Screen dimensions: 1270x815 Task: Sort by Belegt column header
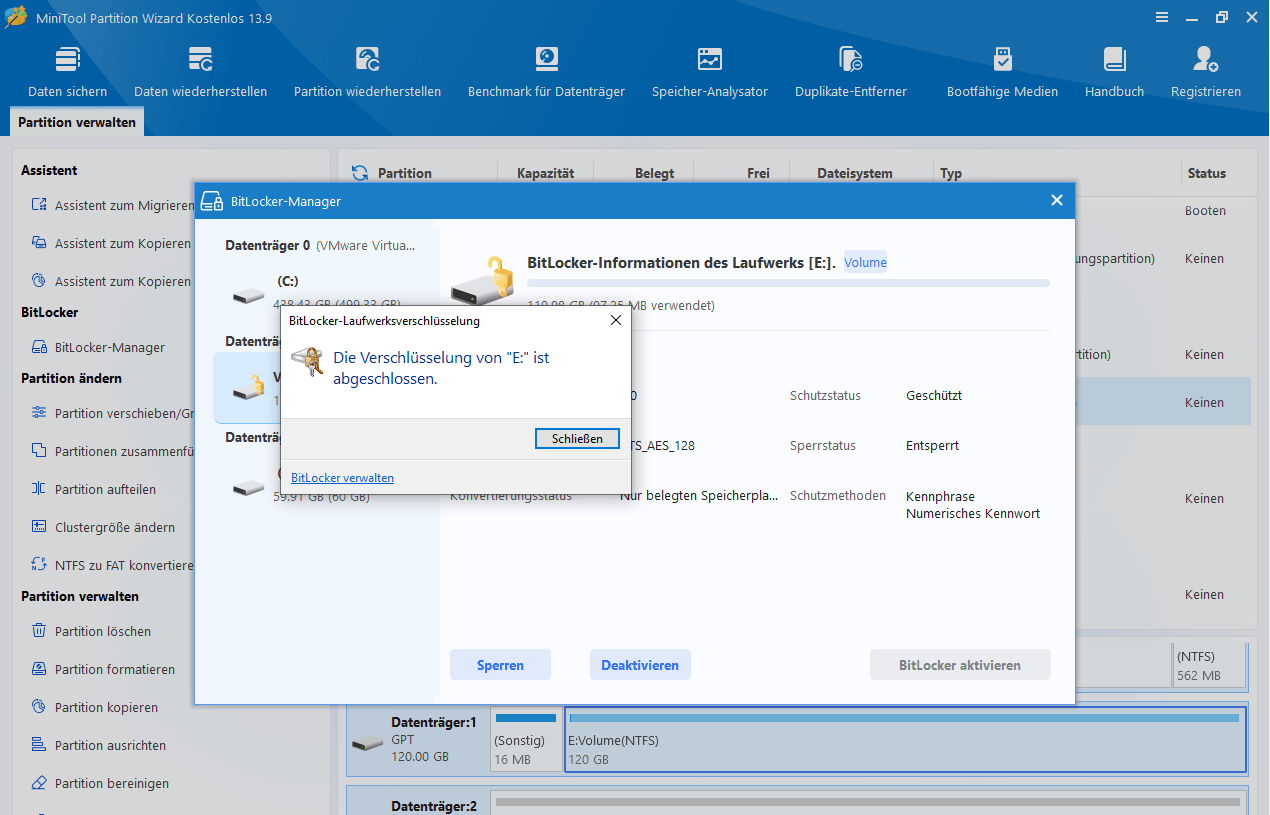pyautogui.click(x=654, y=173)
